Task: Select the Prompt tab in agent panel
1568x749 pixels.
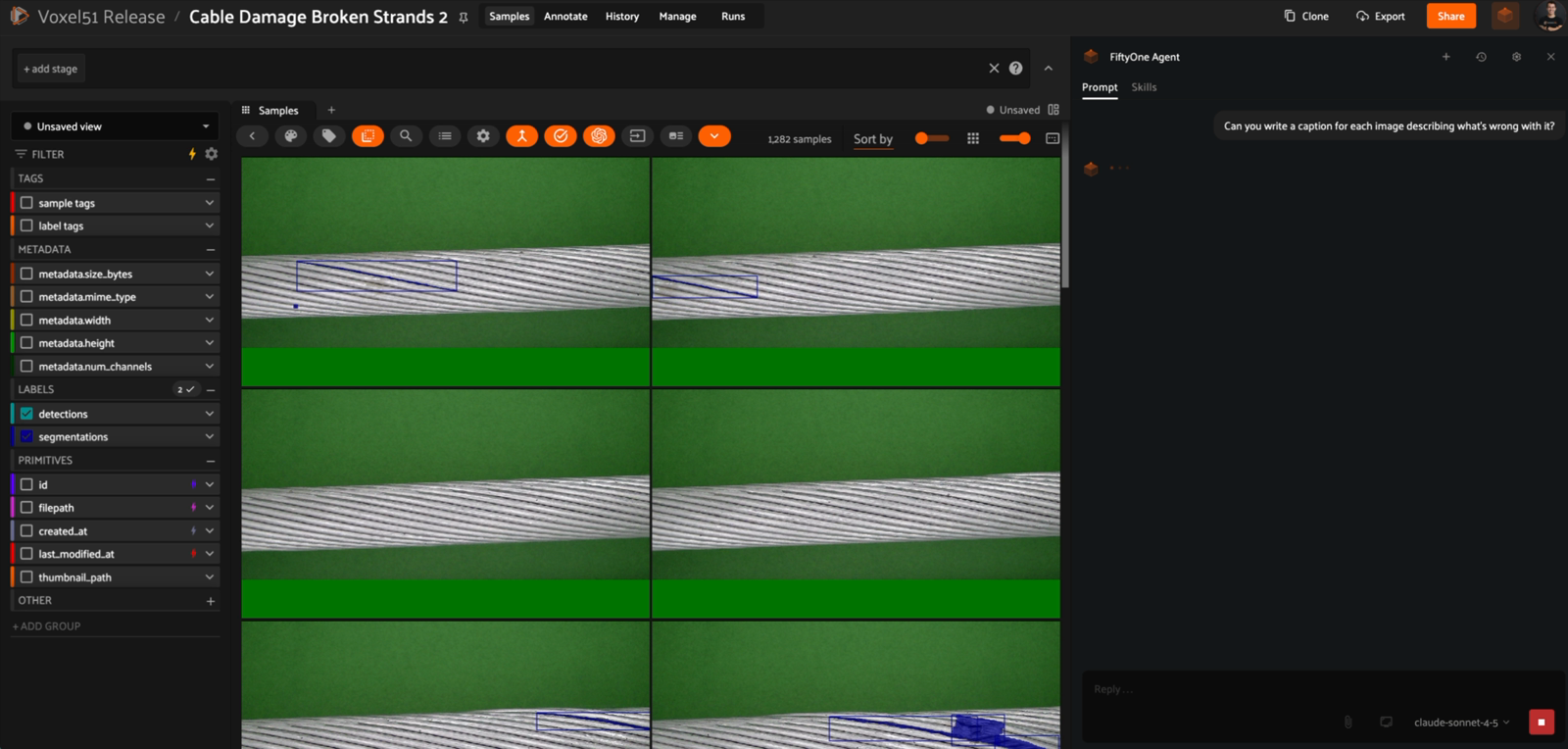Action: 1100,87
